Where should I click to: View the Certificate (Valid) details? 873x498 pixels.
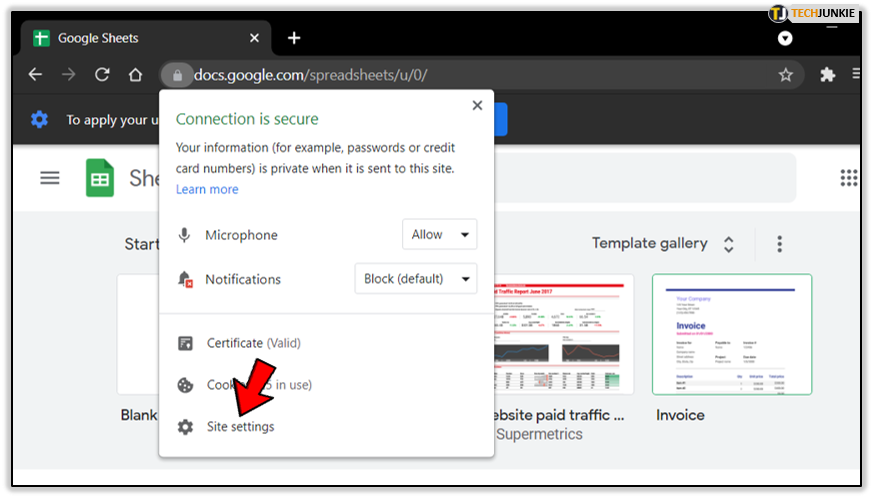[x=253, y=343]
